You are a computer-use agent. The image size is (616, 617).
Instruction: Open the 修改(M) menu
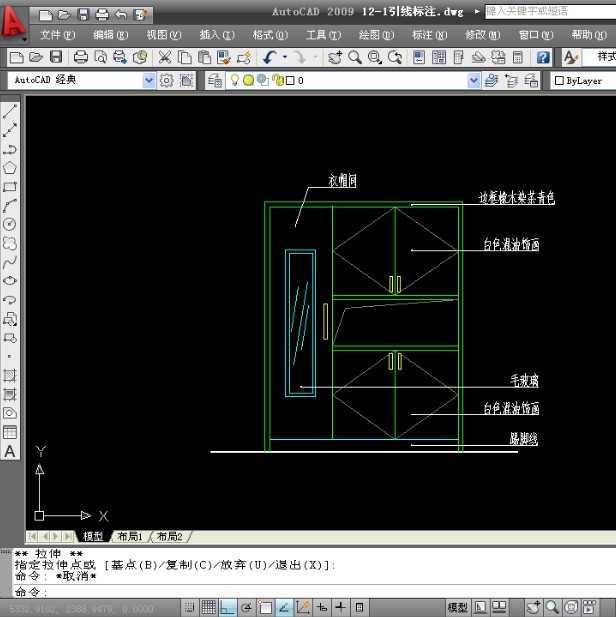(483, 35)
